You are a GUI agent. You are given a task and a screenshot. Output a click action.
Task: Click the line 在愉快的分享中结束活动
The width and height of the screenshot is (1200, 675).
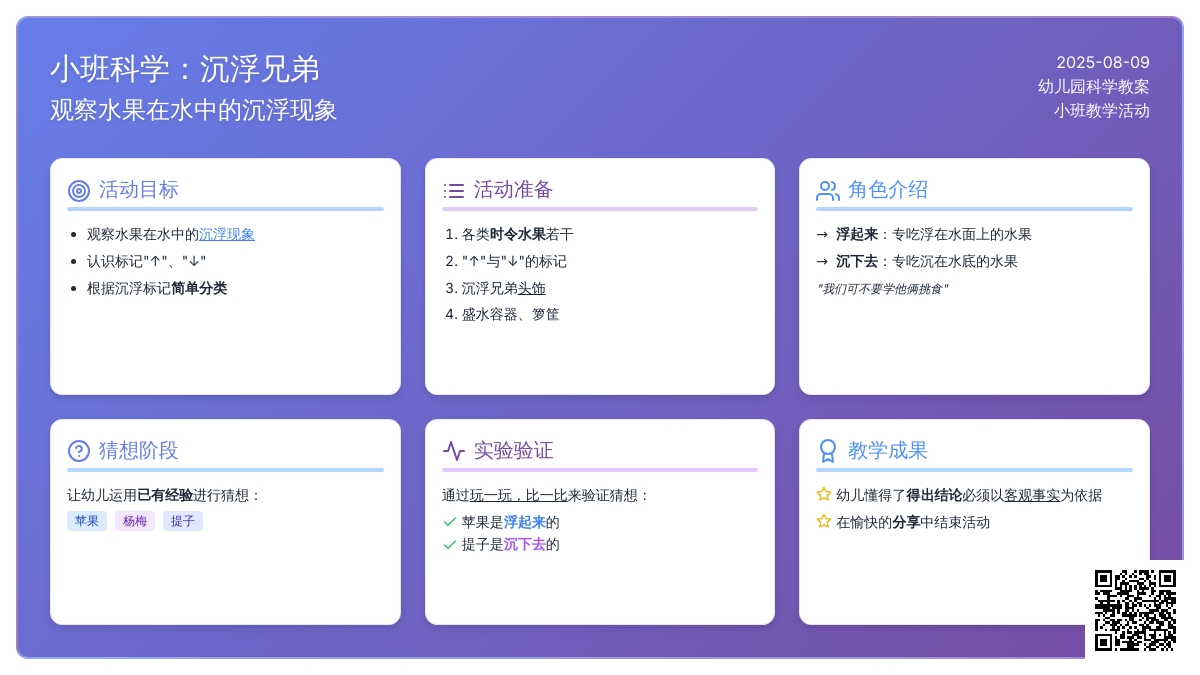click(x=913, y=522)
